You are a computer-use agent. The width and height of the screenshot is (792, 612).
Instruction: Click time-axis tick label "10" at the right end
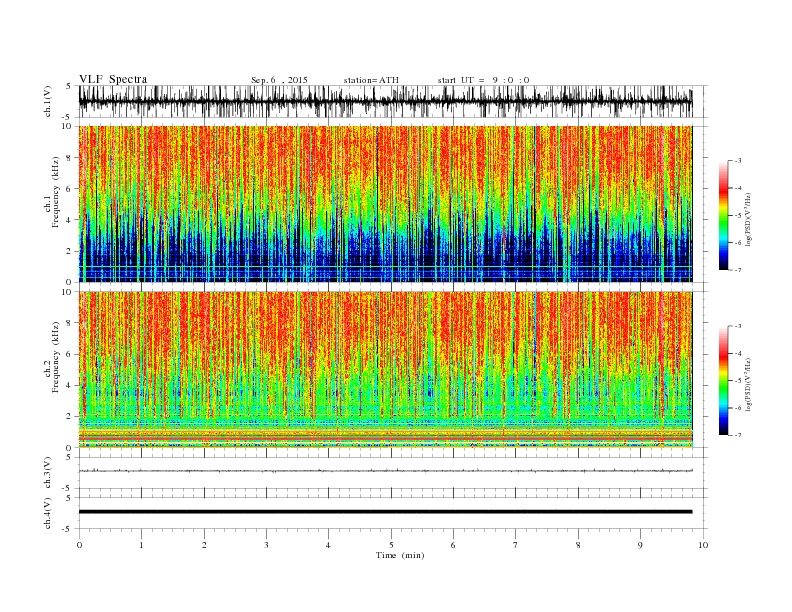pos(703,545)
